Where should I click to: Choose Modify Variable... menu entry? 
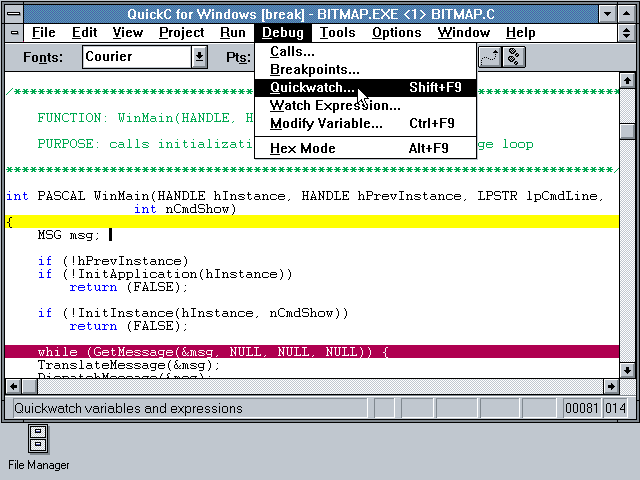click(365, 124)
